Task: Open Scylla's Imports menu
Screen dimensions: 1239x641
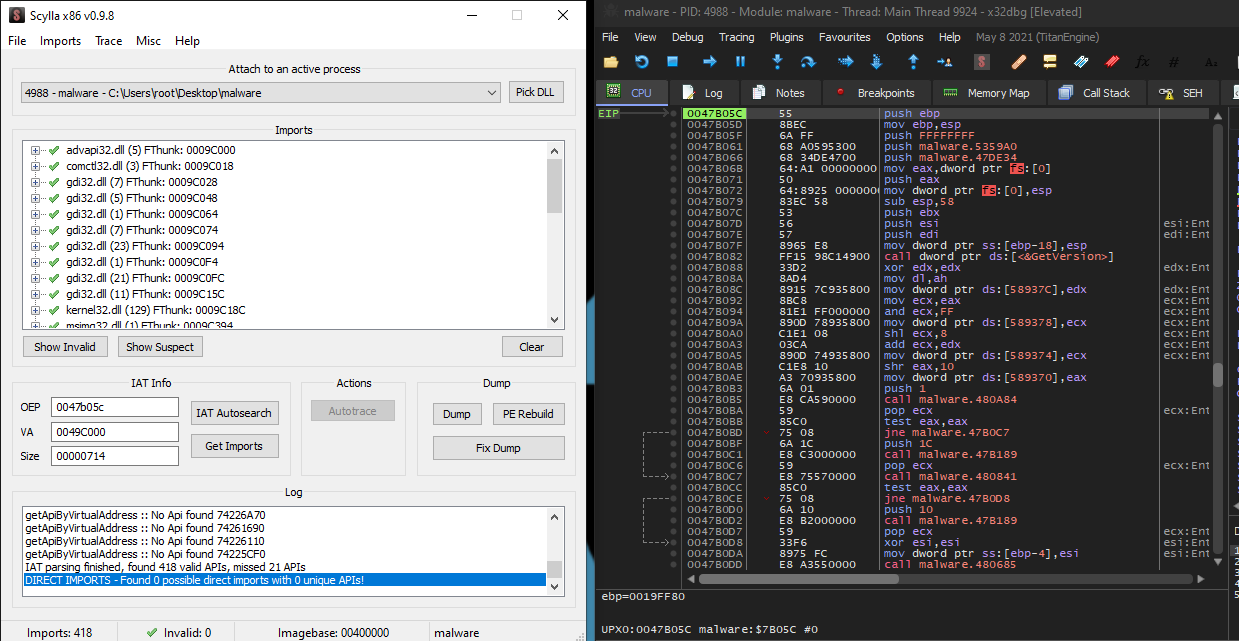Action: pos(61,41)
